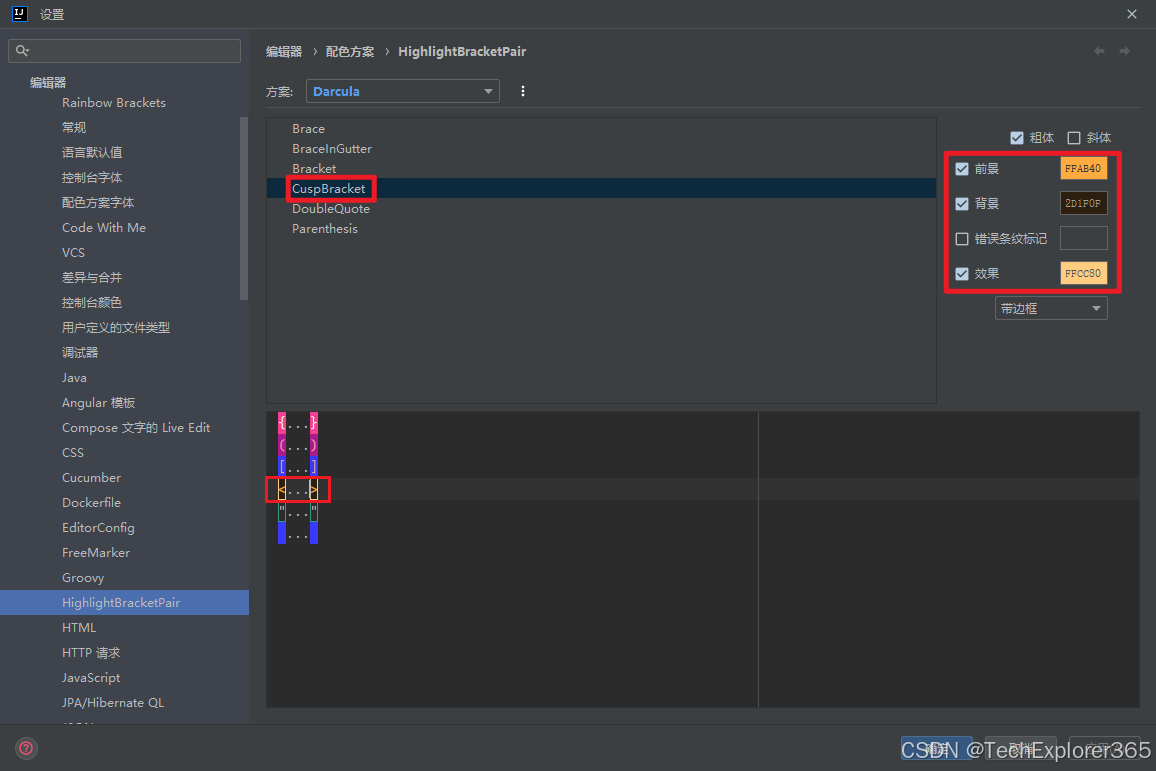
Task: Focus the settings search field
Action: point(125,50)
